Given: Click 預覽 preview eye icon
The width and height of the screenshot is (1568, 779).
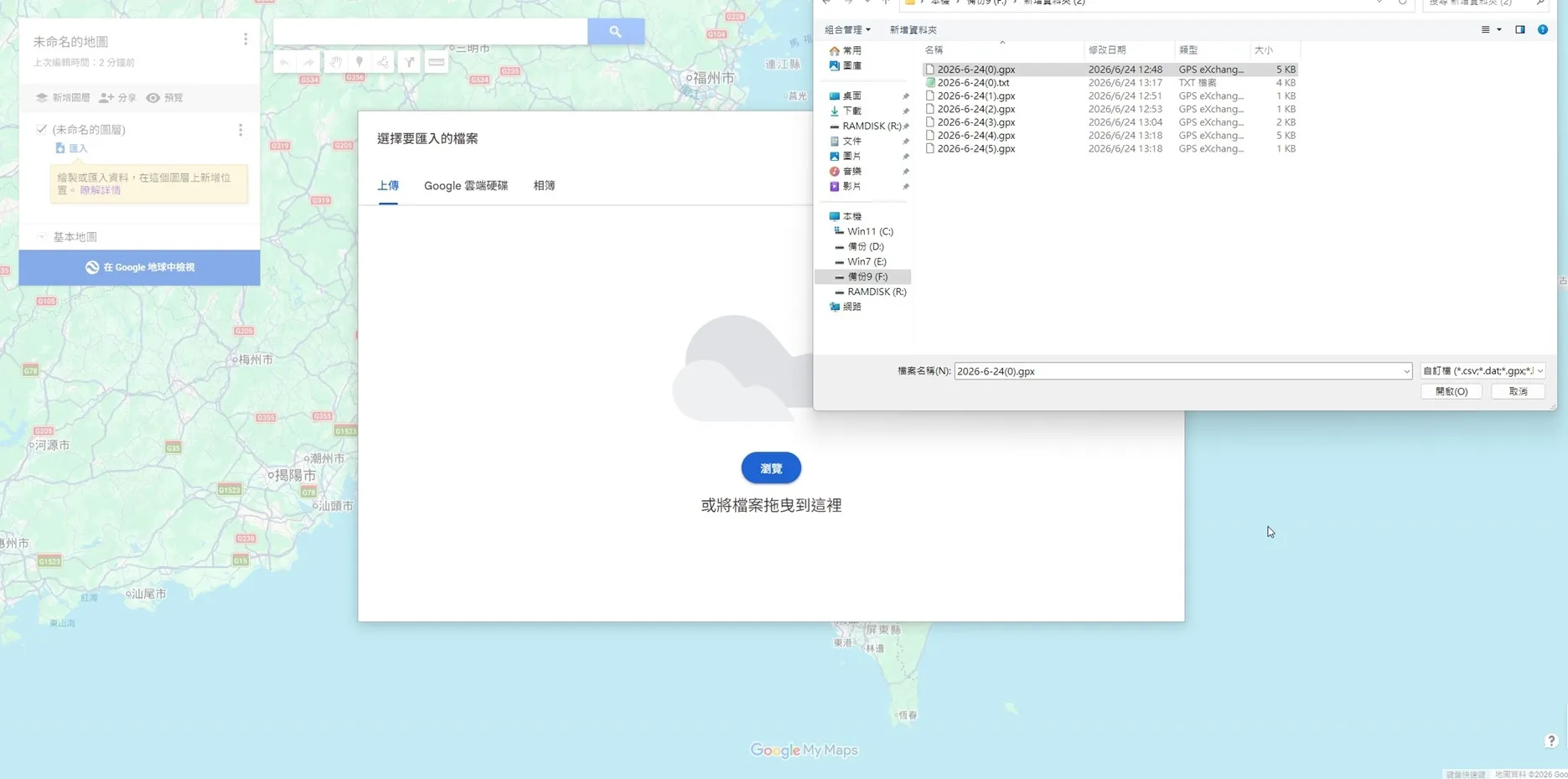Looking at the screenshot, I should [153, 98].
